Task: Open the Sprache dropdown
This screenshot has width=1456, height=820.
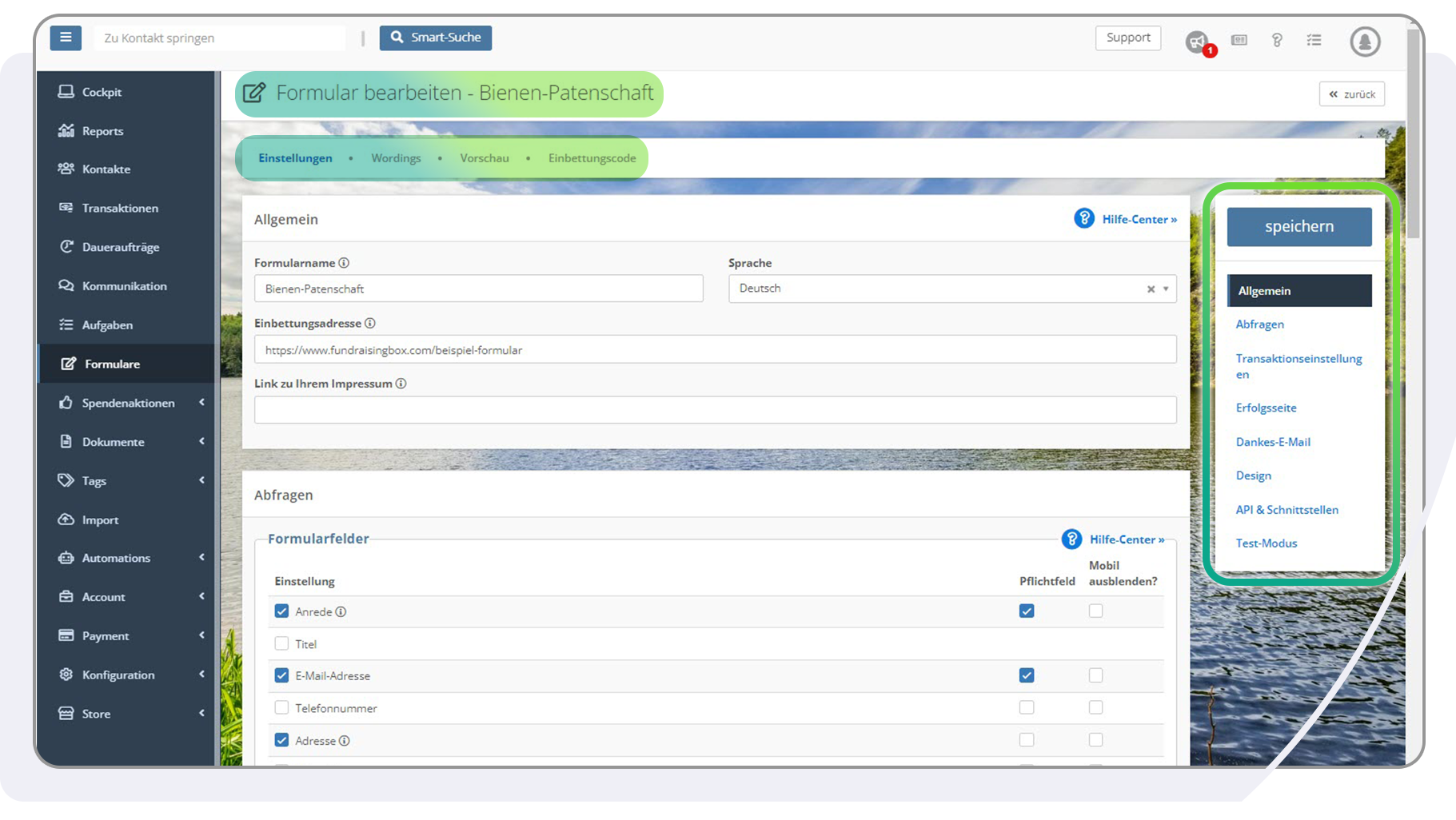Action: [x=951, y=289]
